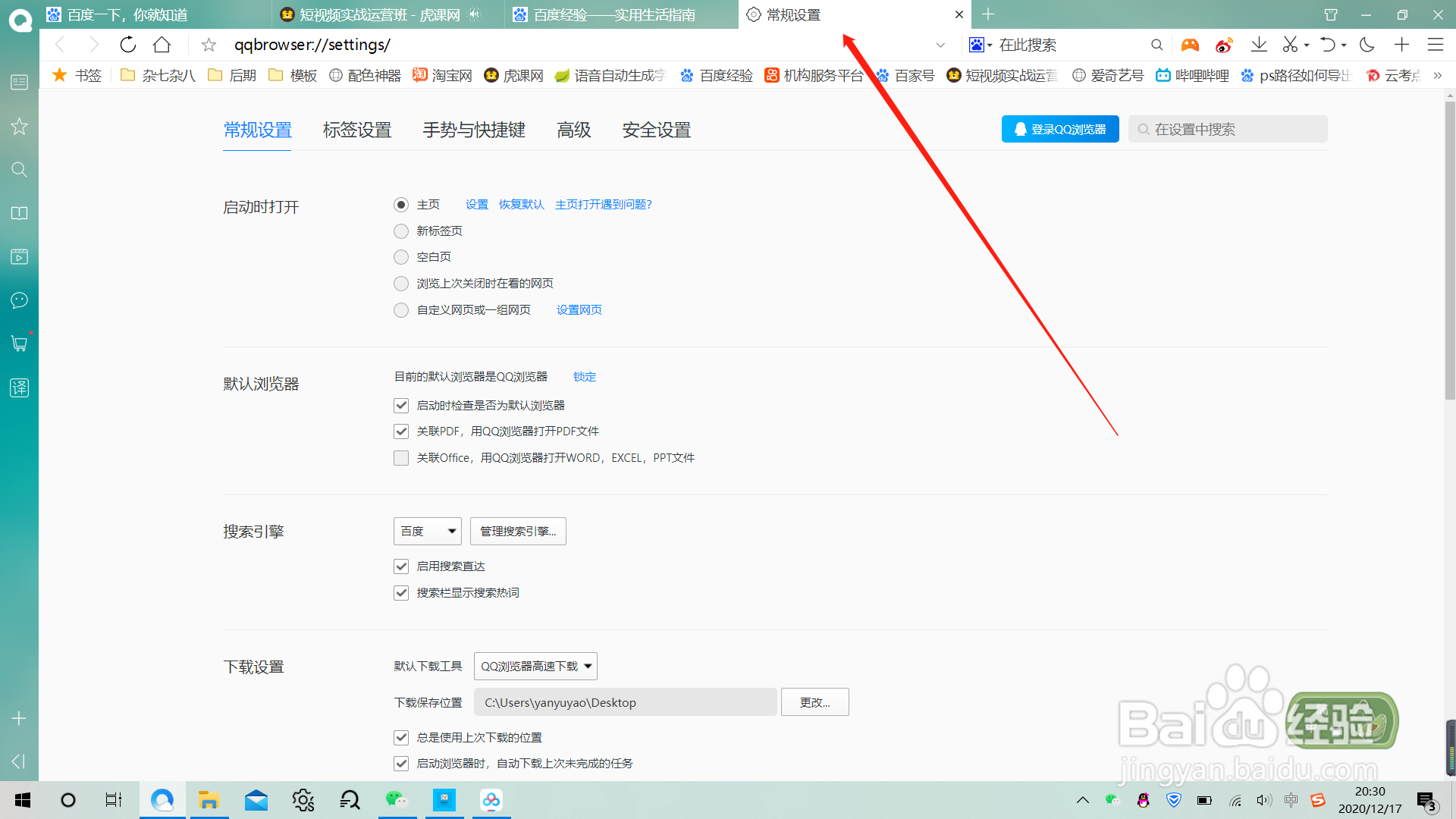Click the refresh page icon

128,45
